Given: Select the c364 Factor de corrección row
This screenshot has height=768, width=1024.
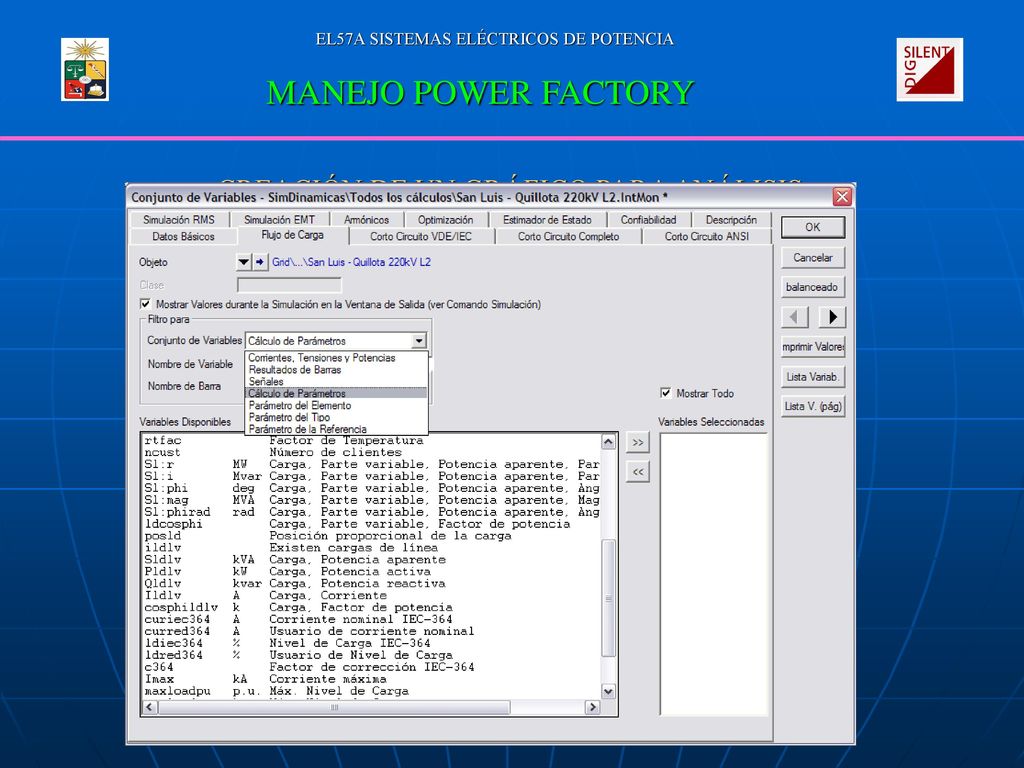Looking at the screenshot, I should pos(371,667).
